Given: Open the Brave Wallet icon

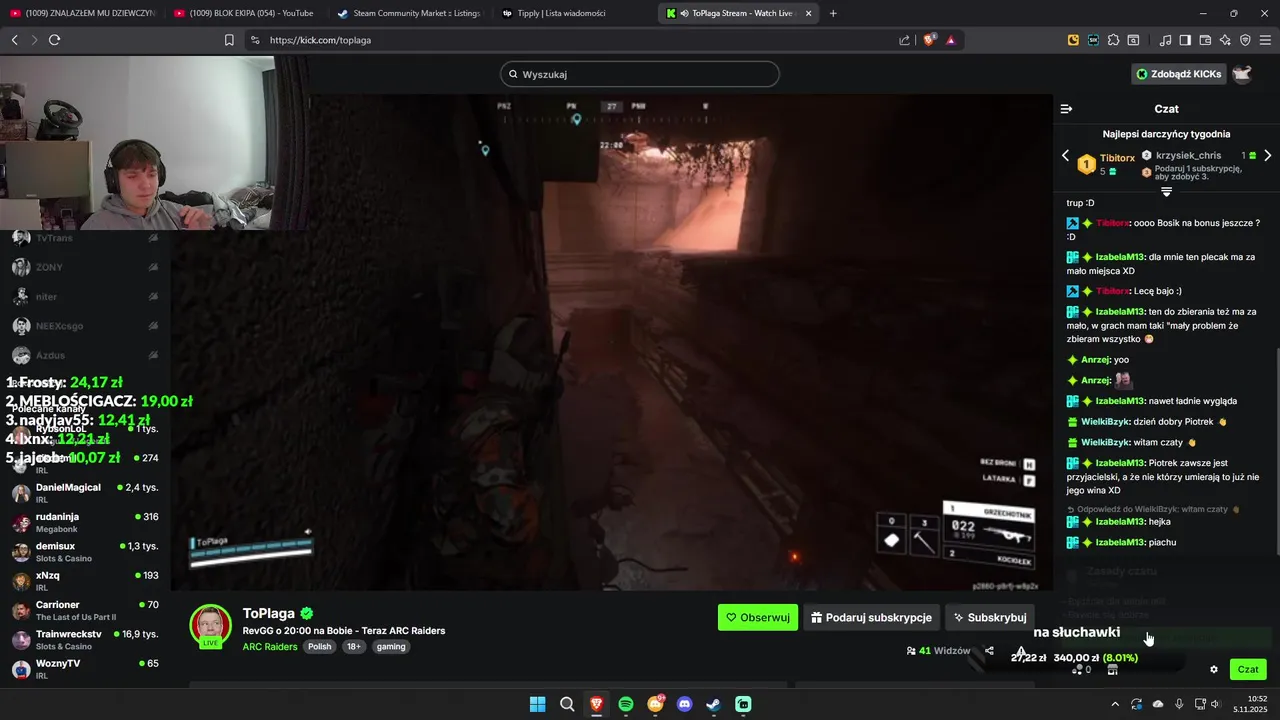Looking at the screenshot, I should point(1205,40).
